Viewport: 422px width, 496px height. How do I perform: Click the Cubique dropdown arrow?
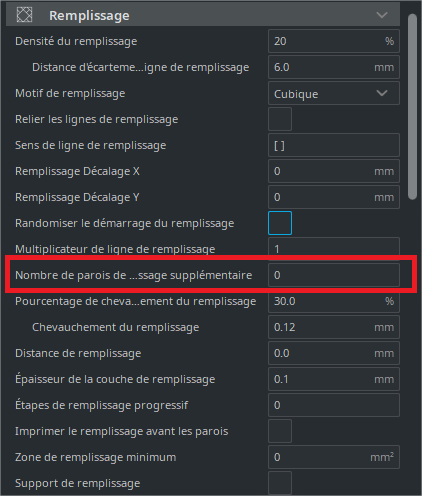click(x=382, y=93)
